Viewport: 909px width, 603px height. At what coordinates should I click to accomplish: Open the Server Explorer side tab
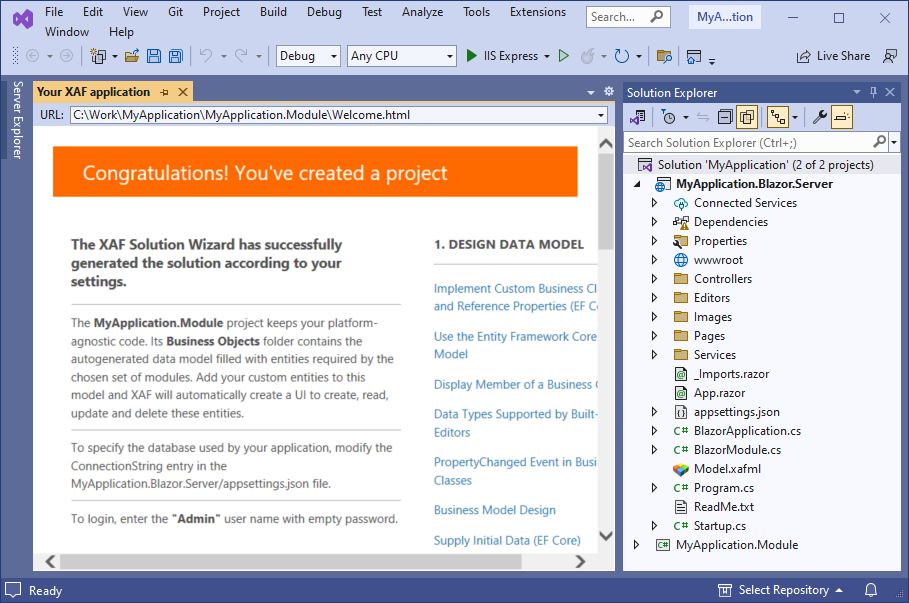pyautogui.click(x=17, y=119)
